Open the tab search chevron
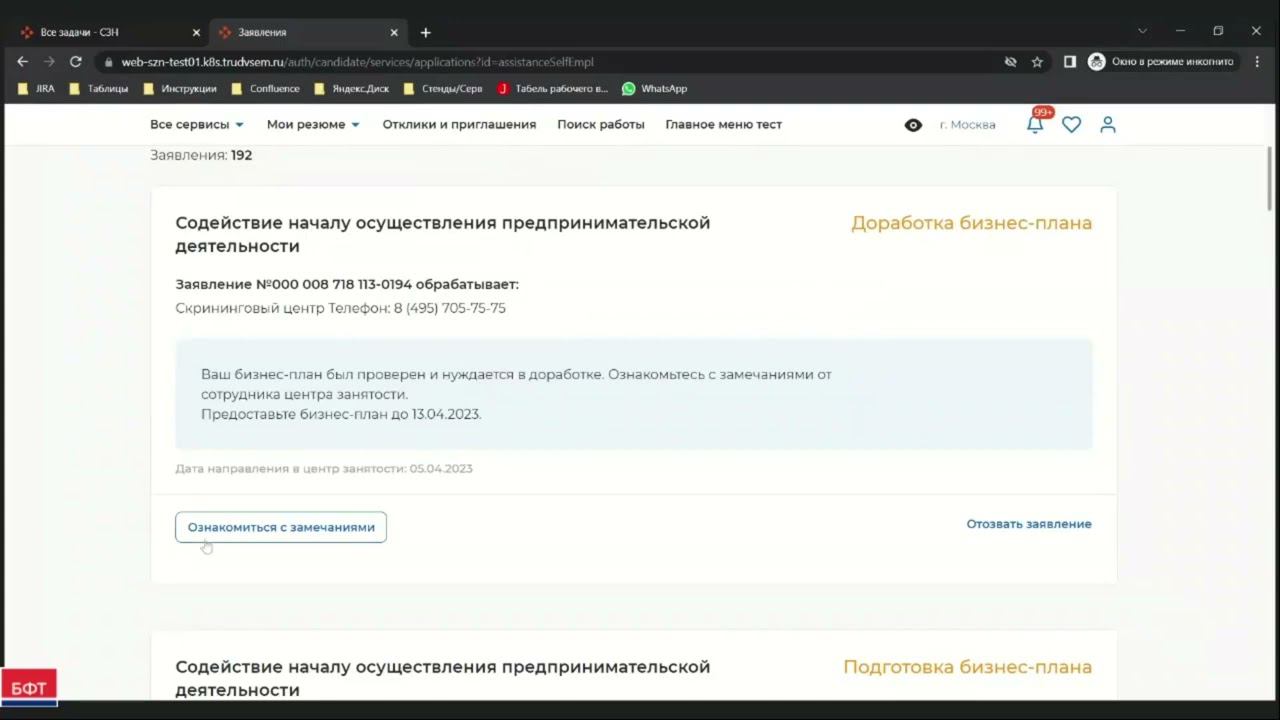The height and width of the screenshot is (720, 1280). coord(1142,31)
